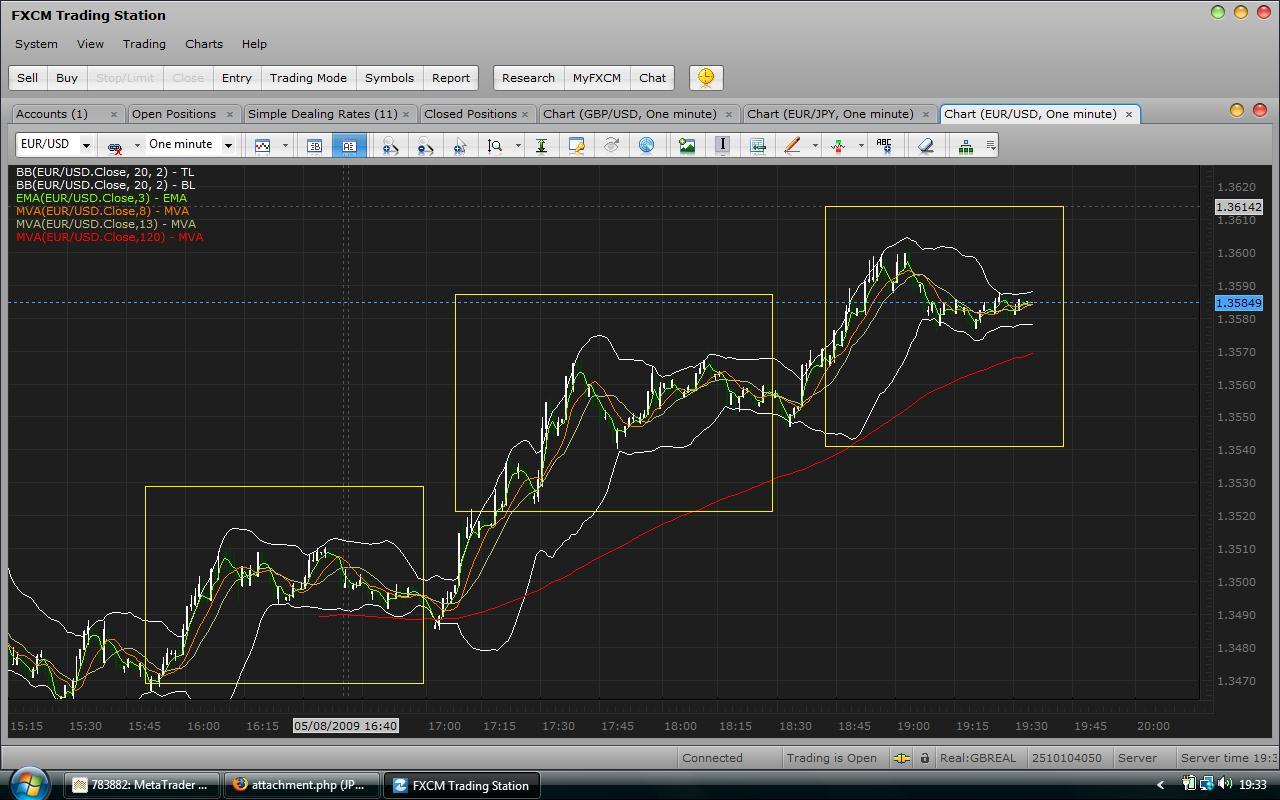Open the Chat button
The width and height of the screenshot is (1280, 800).
653,78
